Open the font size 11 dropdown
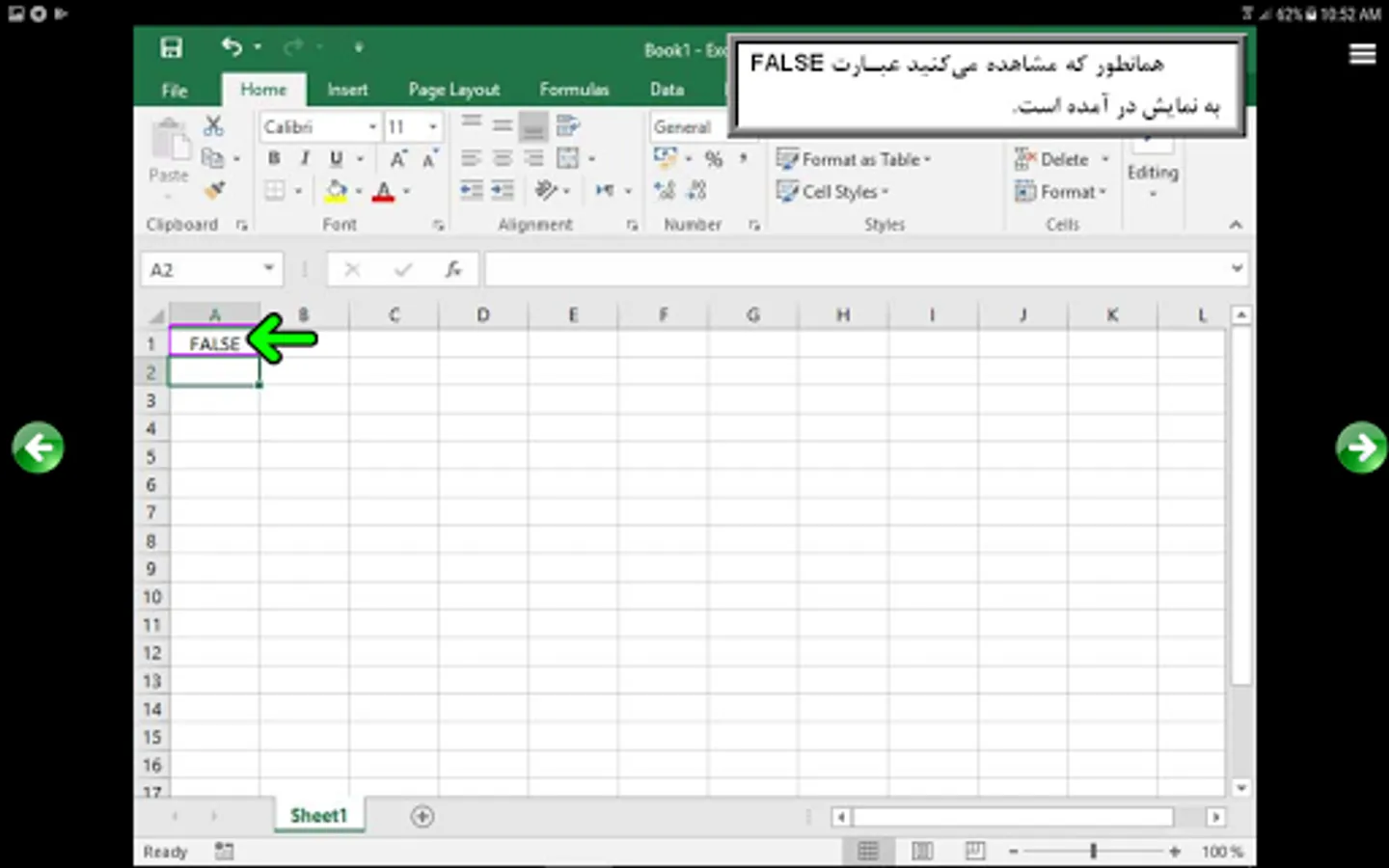This screenshot has width=1389, height=868. (433, 126)
